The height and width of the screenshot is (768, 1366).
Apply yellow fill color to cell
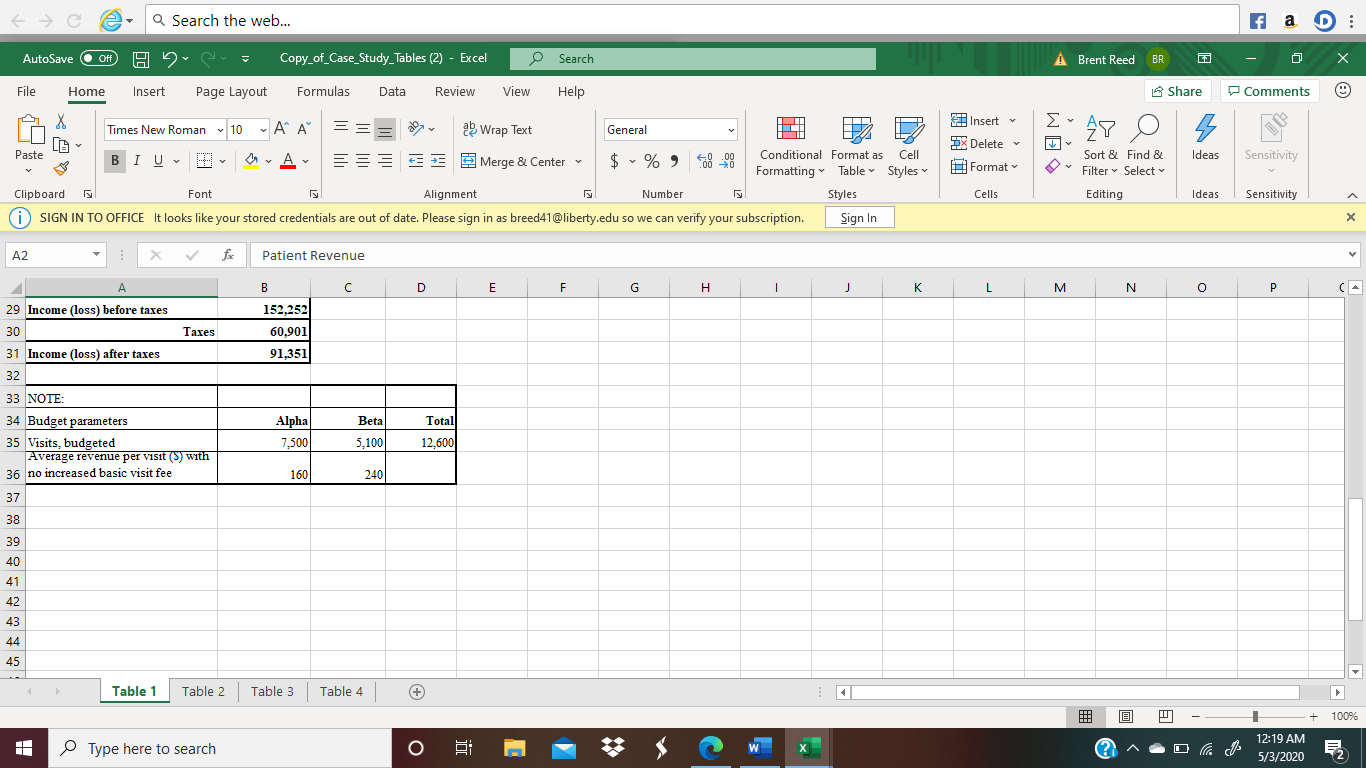253,162
